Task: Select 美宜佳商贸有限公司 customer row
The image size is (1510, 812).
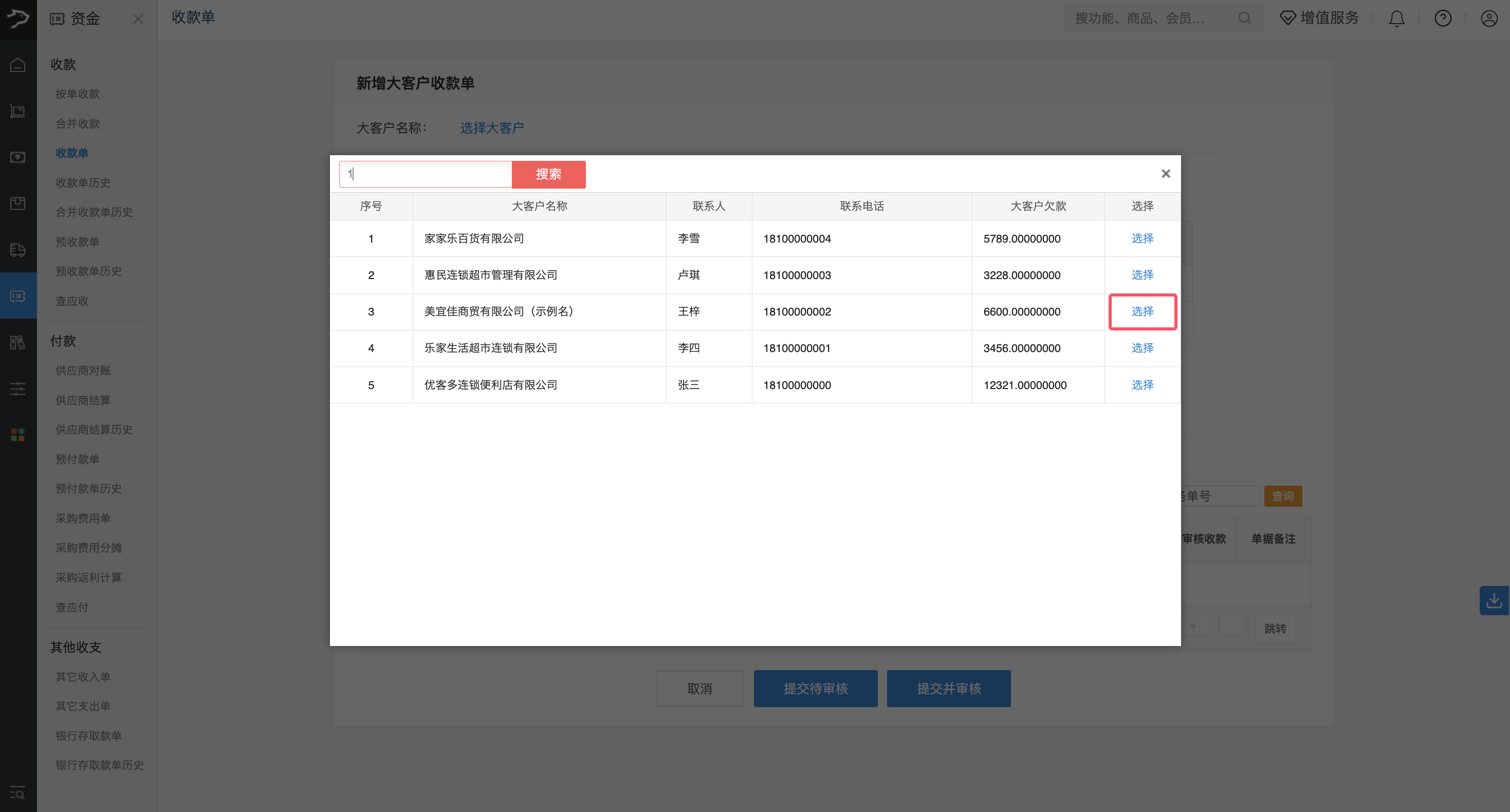Action: 1142,311
